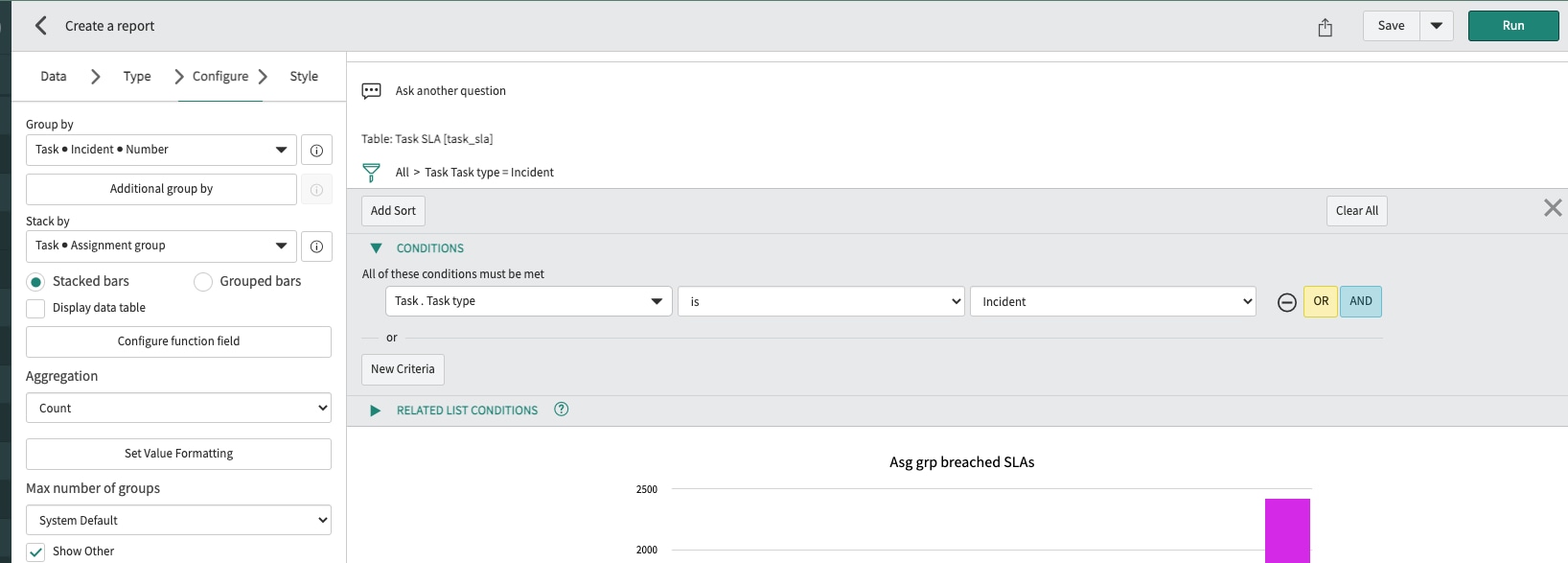Screen dimensions: 1568x563
Task: Open the Stack by Assignment group dropdown
Action: tap(161, 246)
